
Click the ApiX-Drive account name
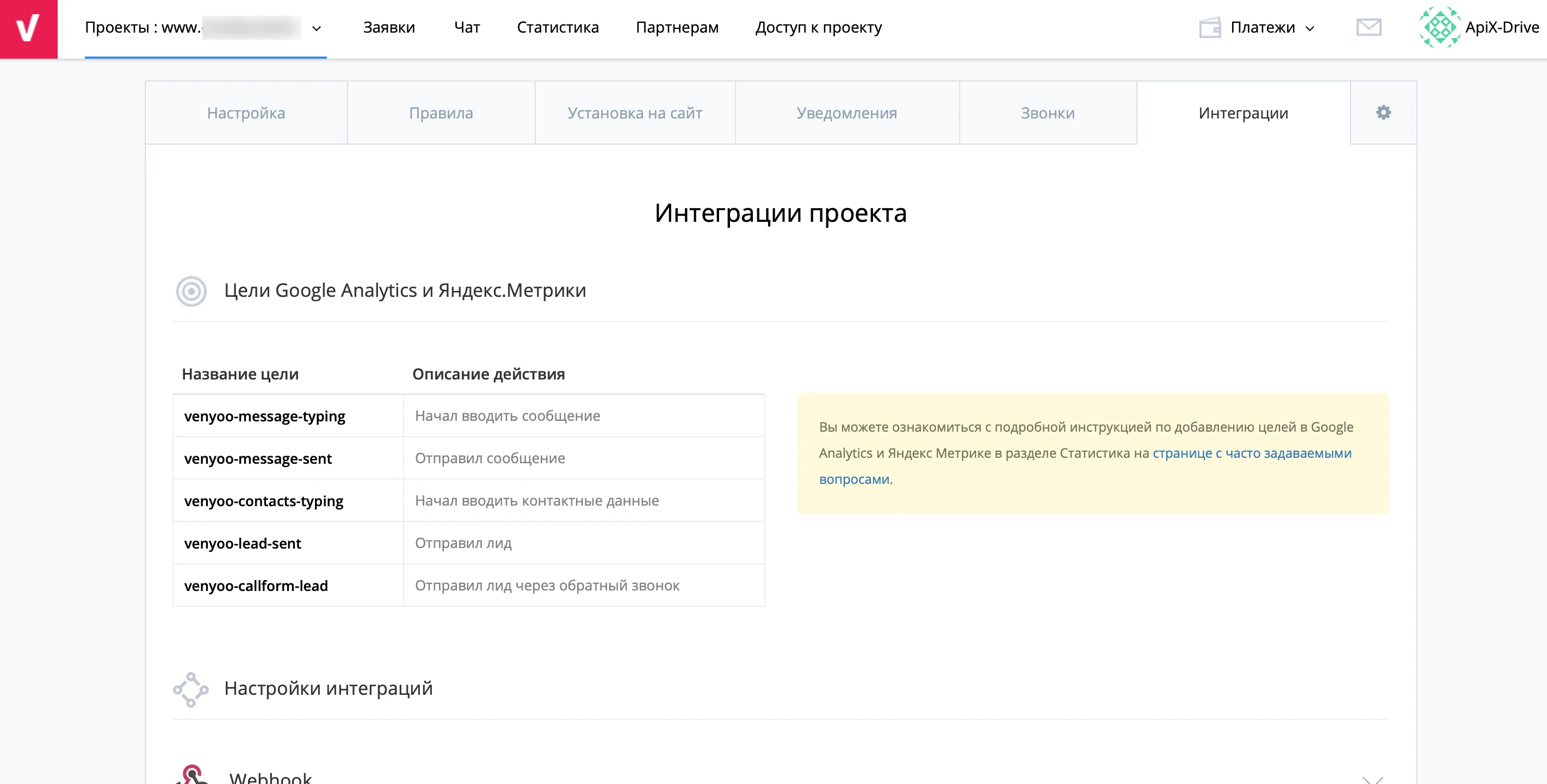coord(1502,28)
